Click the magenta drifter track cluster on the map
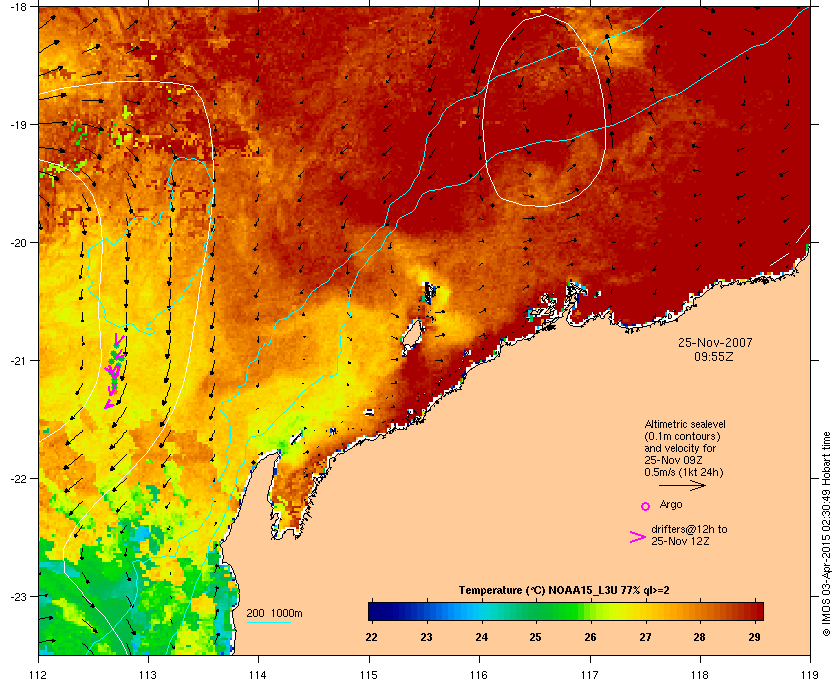840x680 pixels. (x=115, y=371)
